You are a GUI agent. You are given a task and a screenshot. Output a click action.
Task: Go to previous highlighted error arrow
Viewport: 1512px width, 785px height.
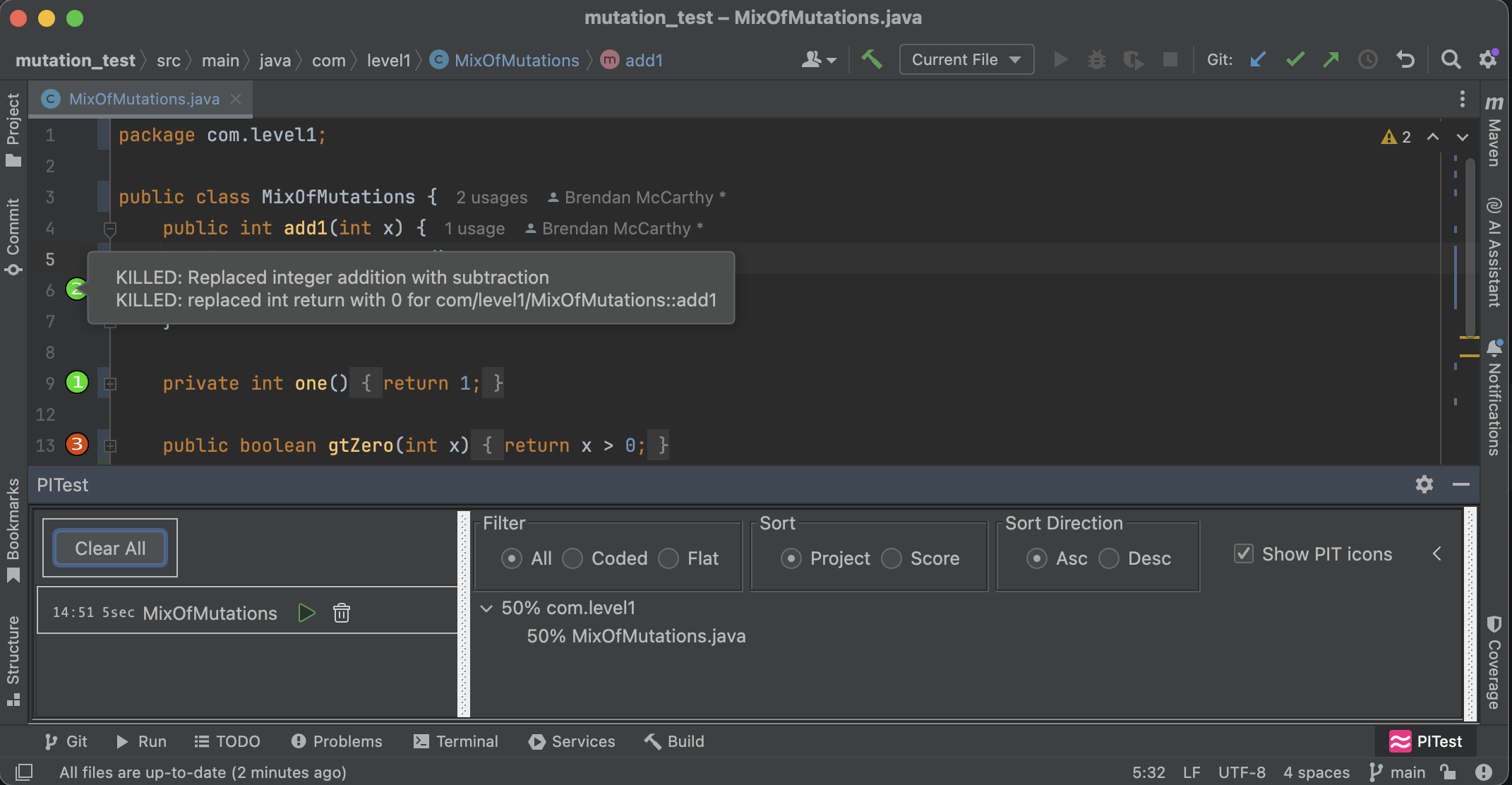(1433, 137)
